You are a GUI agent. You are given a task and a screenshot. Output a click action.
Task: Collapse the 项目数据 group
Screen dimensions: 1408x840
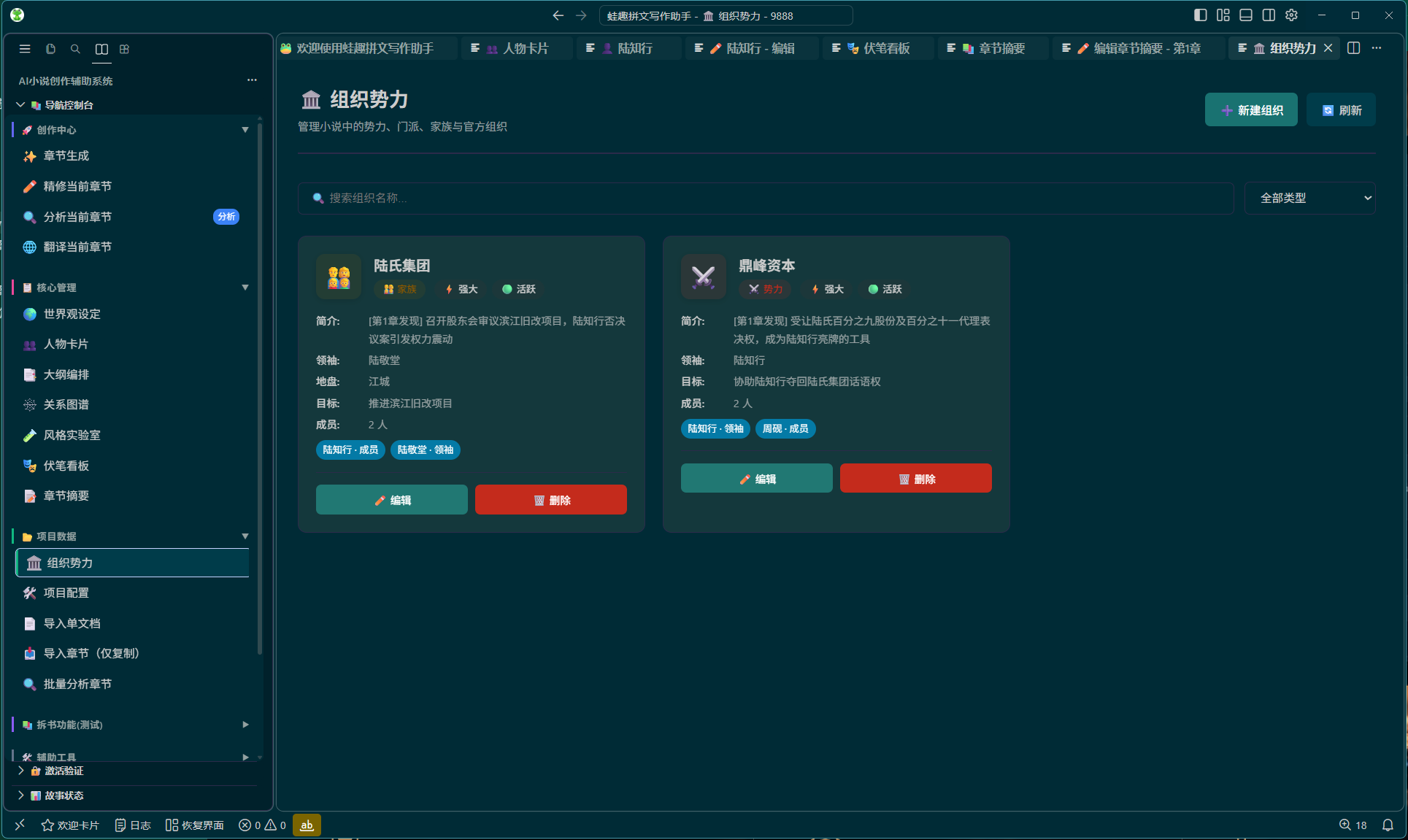coord(245,536)
